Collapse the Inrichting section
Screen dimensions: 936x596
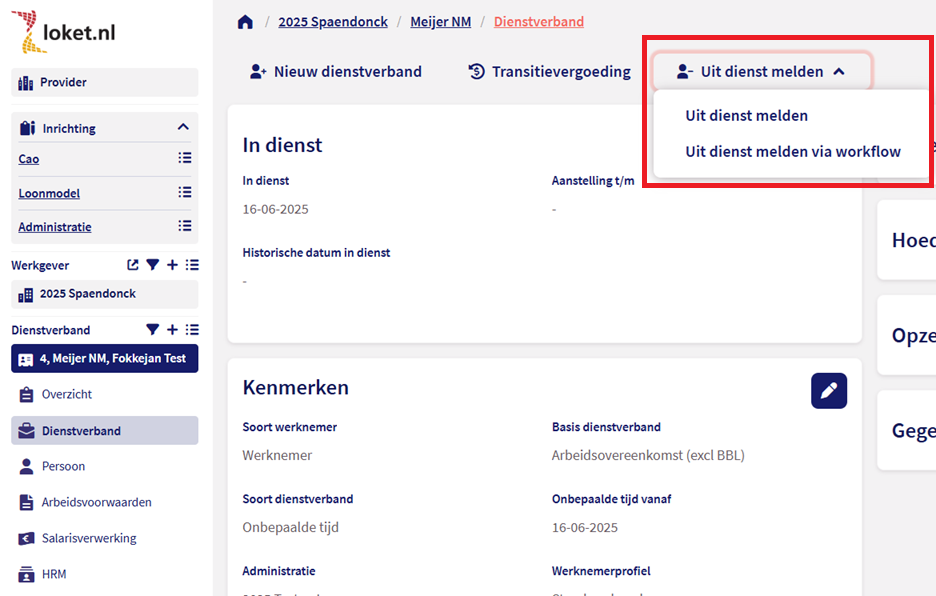(x=183, y=127)
